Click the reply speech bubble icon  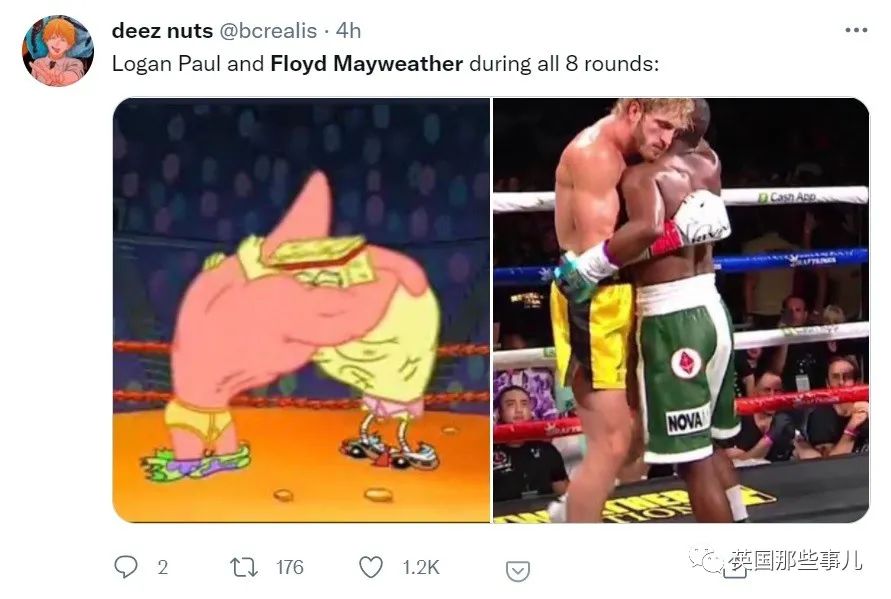pyautogui.click(x=126, y=567)
